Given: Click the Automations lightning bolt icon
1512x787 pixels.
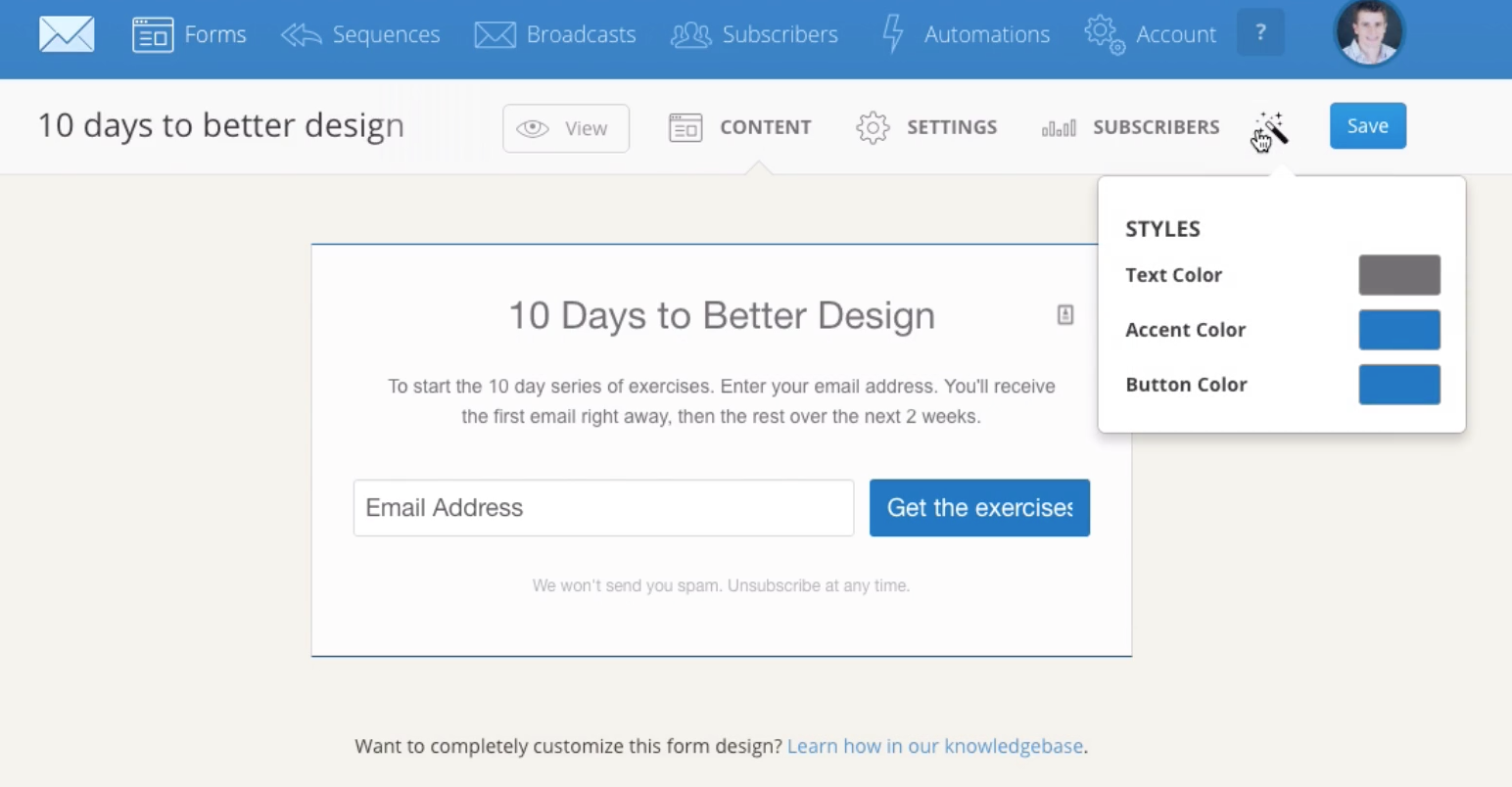Looking at the screenshot, I should point(892,34).
